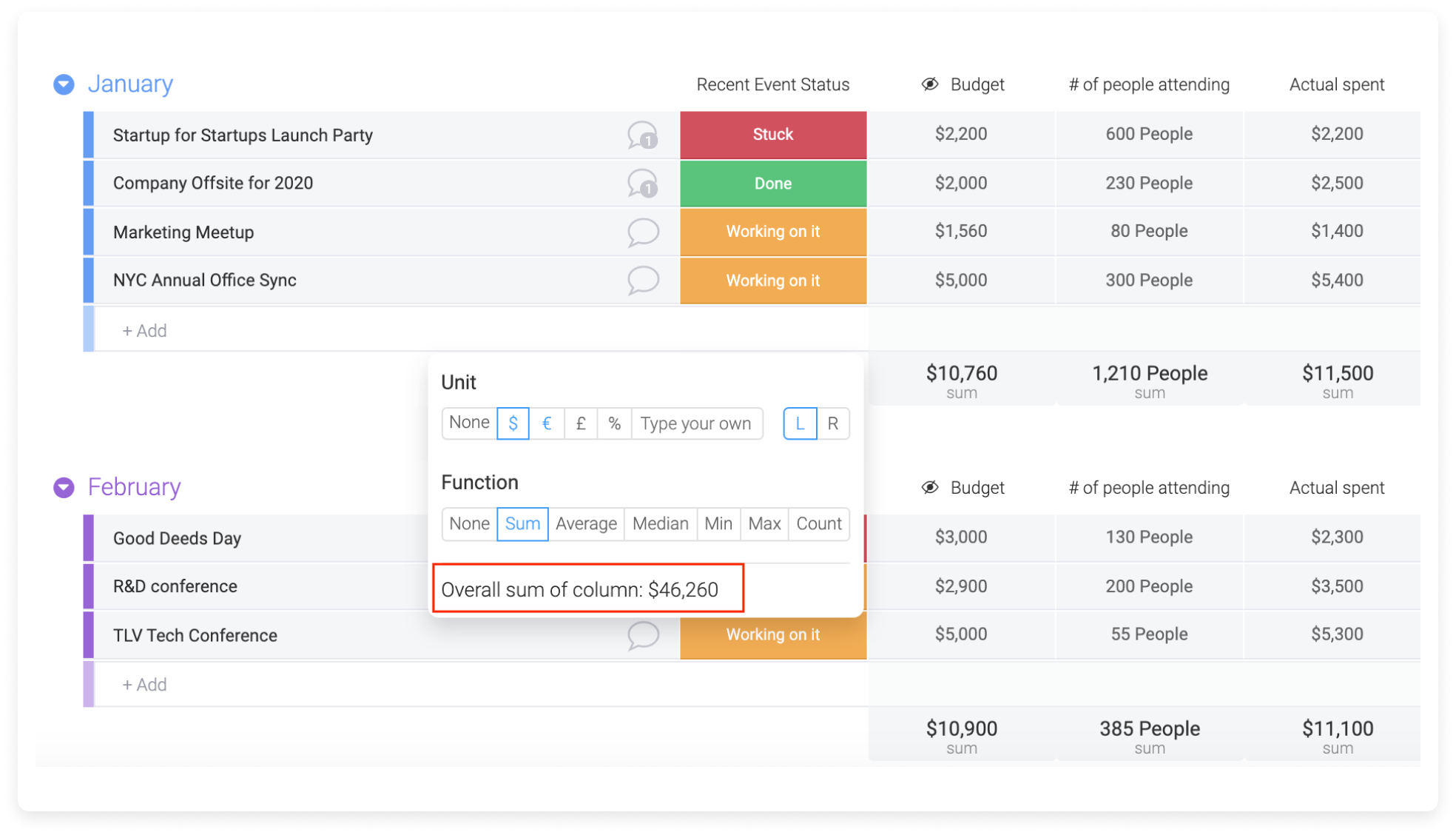The image size is (1456, 835).
Task: Open updates bubble for NYC Annual Office Sync
Action: coord(643,281)
